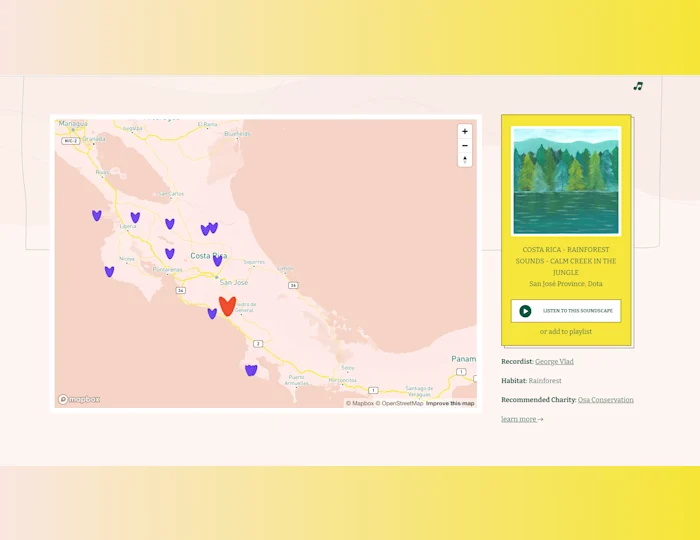Click the Santiago de Veraguas map label
700x540 pixels.
pos(419,391)
